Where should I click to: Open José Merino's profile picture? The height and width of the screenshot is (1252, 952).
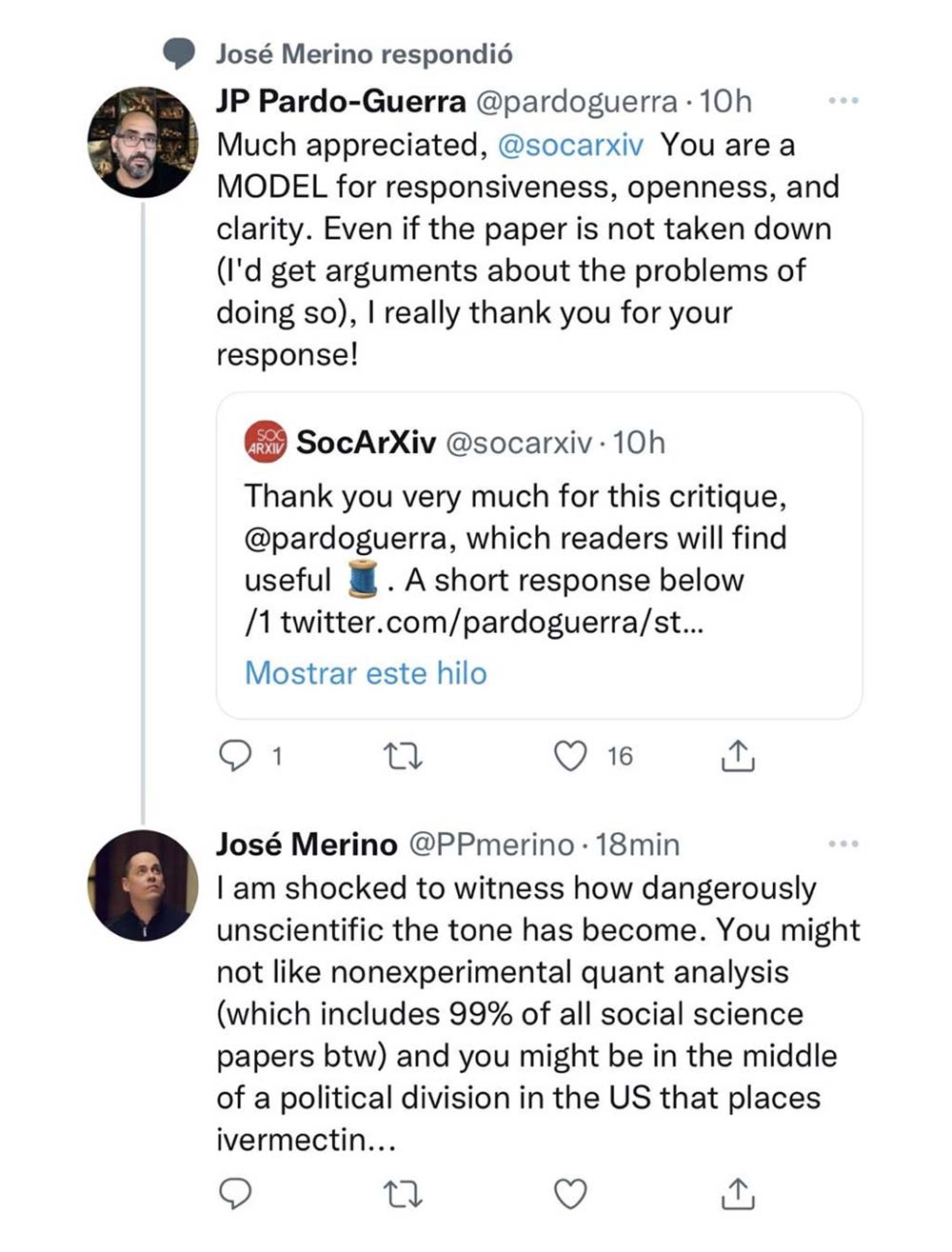142,885
